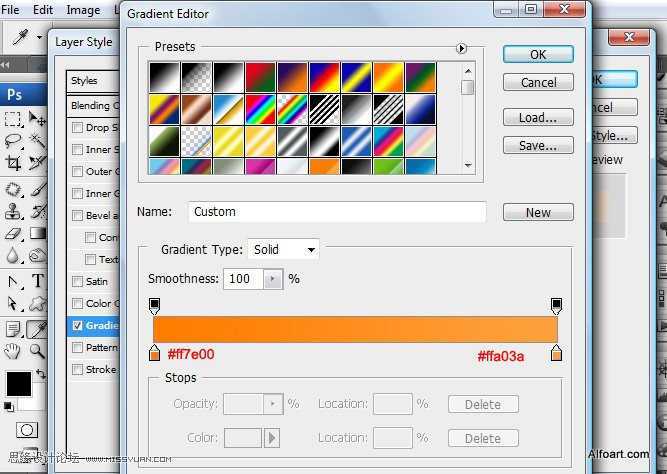The width and height of the screenshot is (667, 474).
Task: Click the left orange color stop
Action: click(x=154, y=353)
